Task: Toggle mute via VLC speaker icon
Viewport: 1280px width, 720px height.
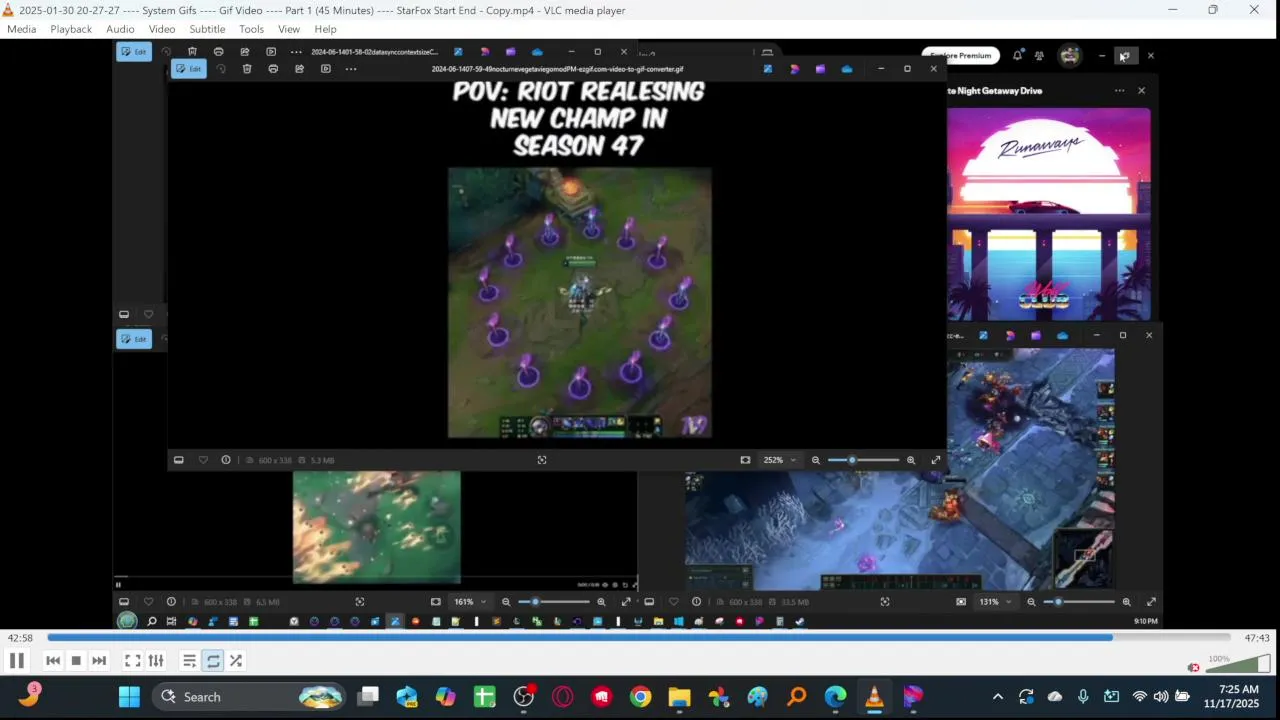Action: click(x=1193, y=667)
